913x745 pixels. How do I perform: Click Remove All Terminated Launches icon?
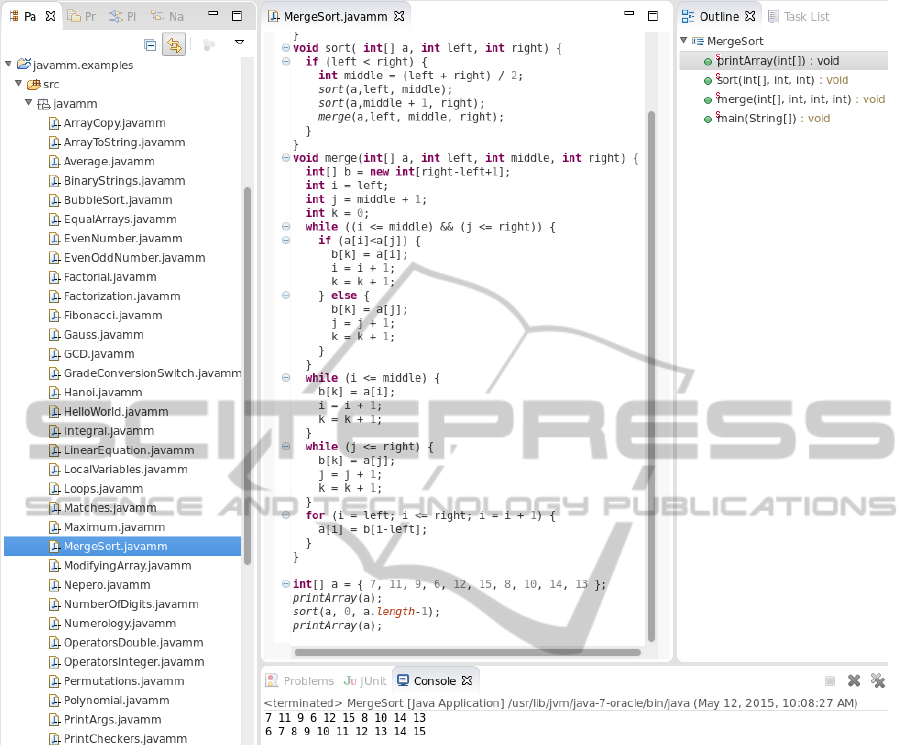click(x=878, y=681)
